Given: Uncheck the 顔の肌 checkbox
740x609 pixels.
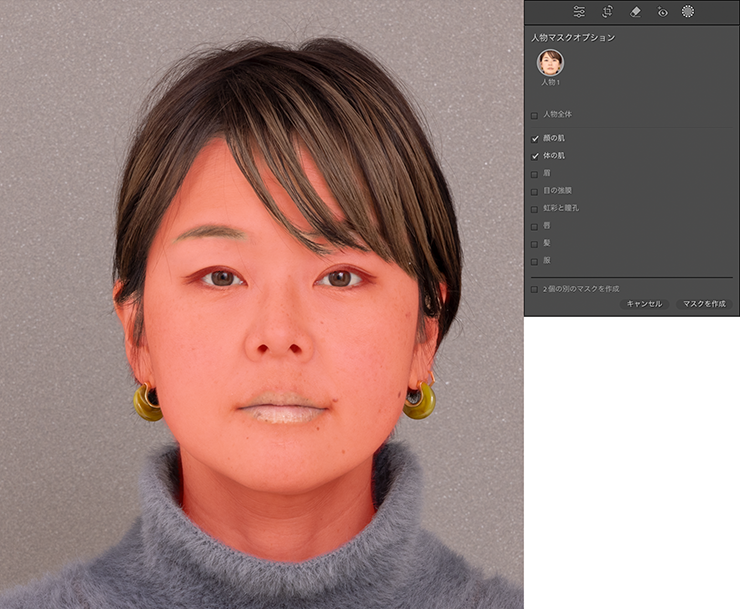Looking at the screenshot, I should click(535, 138).
